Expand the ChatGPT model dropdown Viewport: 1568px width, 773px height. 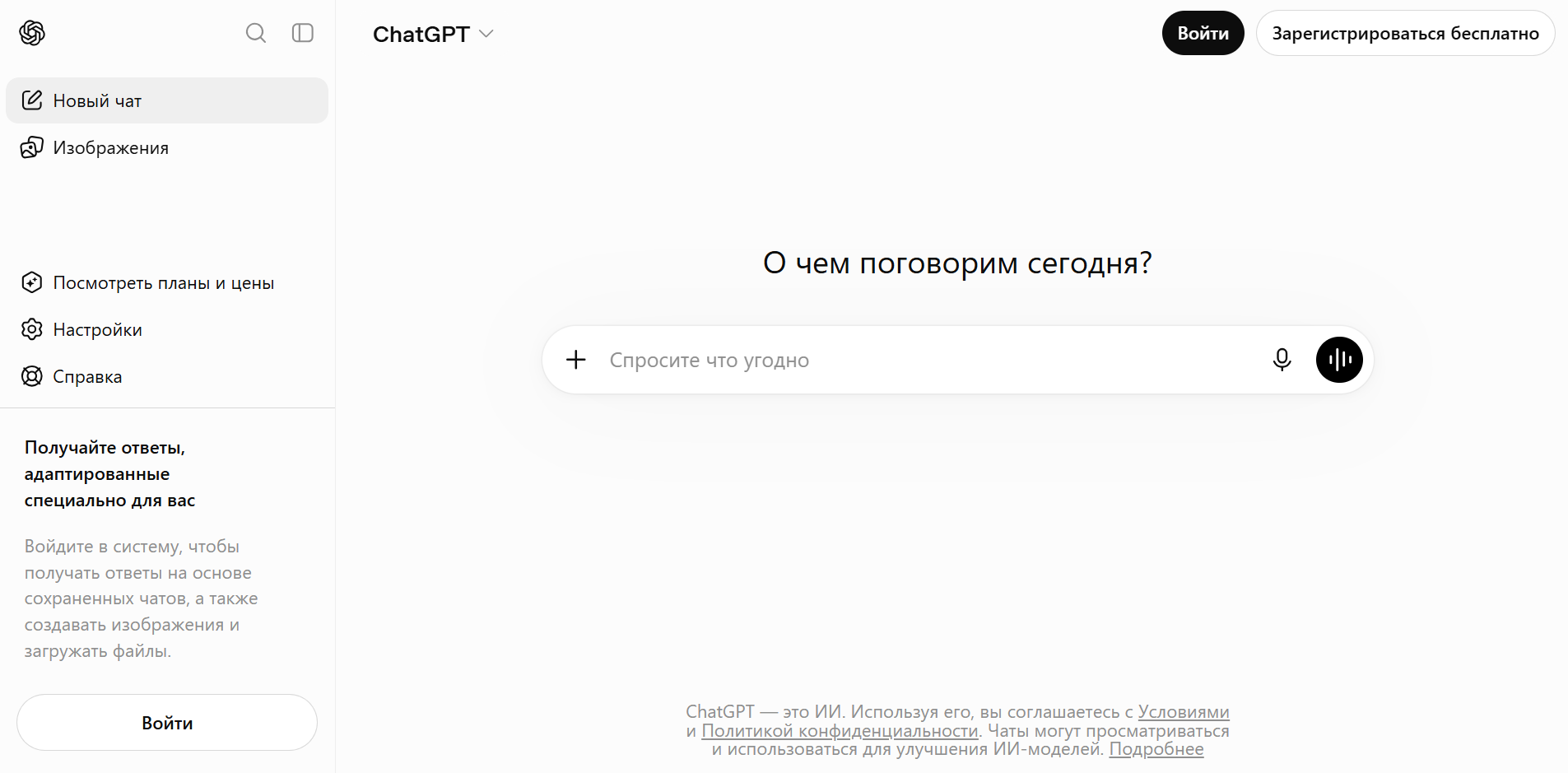(x=433, y=34)
